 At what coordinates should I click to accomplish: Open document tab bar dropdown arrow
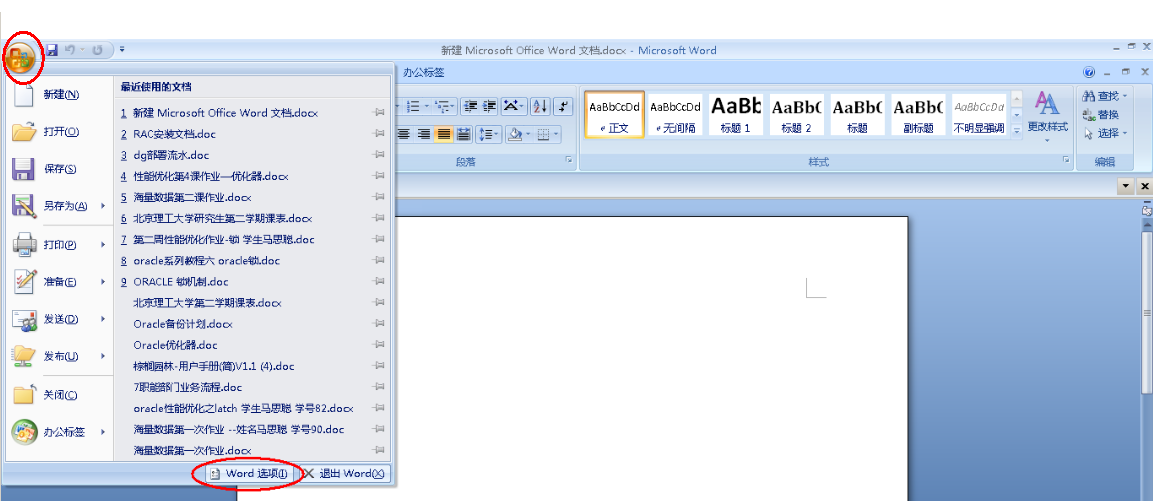[1125, 187]
